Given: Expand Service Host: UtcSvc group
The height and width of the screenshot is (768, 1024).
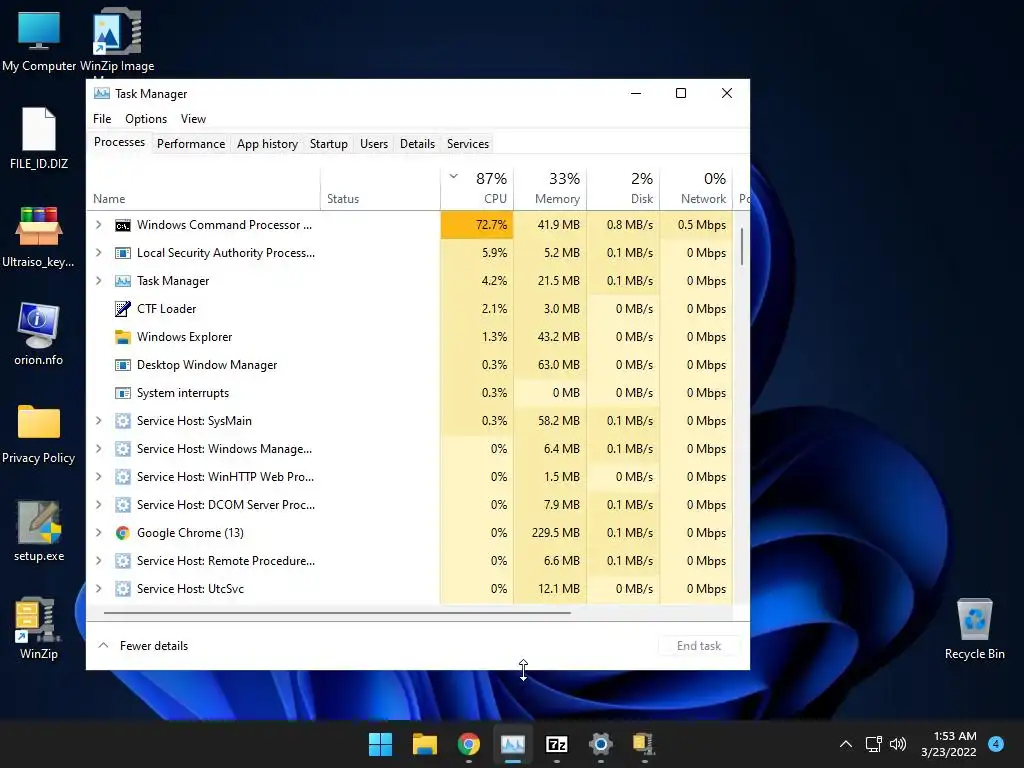Looking at the screenshot, I should click(x=99, y=589).
